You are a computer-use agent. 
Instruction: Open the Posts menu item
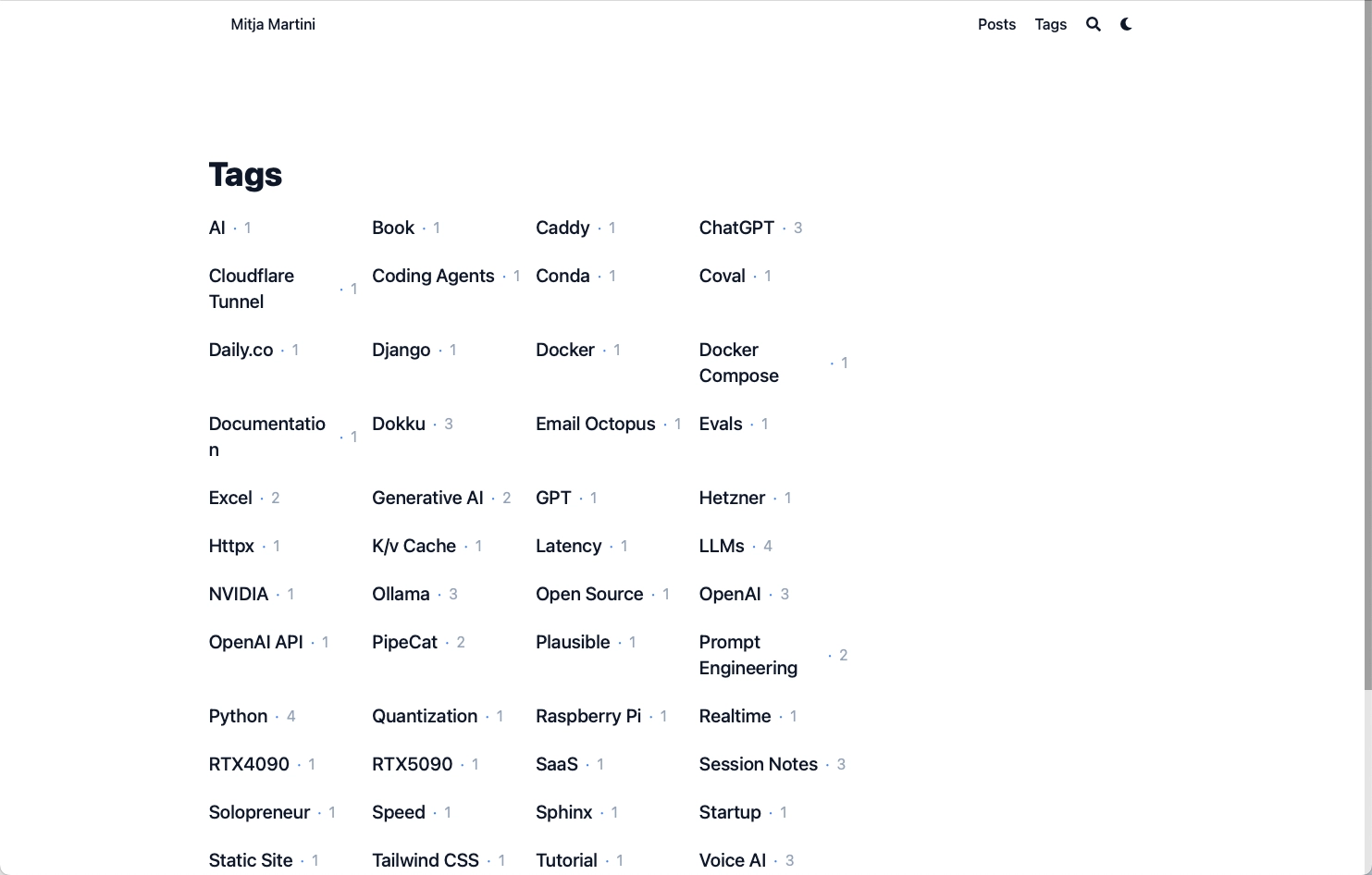pyautogui.click(x=996, y=25)
